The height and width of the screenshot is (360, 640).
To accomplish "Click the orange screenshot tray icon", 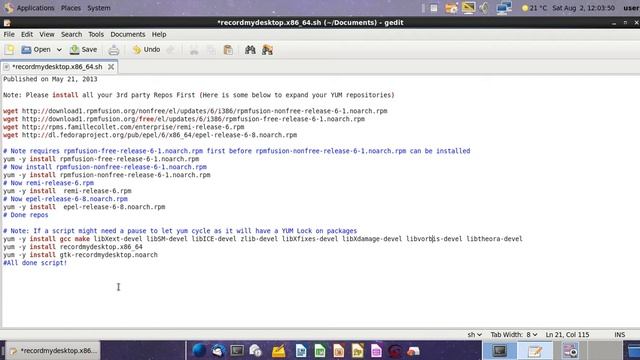I will coord(451,8).
